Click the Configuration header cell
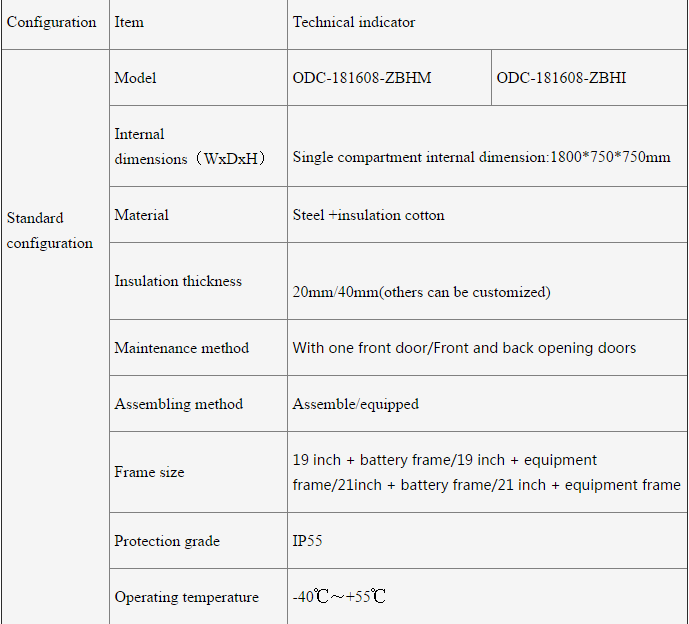The image size is (689, 624). coord(52,22)
